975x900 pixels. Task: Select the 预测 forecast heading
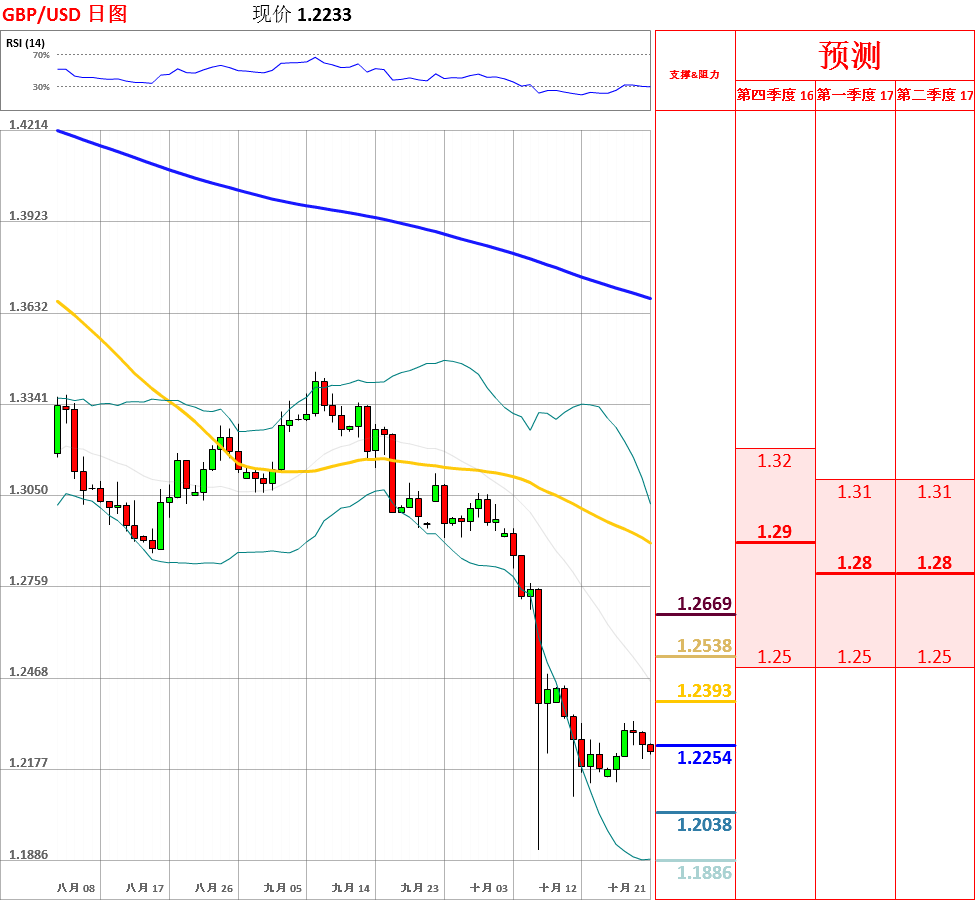point(850,55)
